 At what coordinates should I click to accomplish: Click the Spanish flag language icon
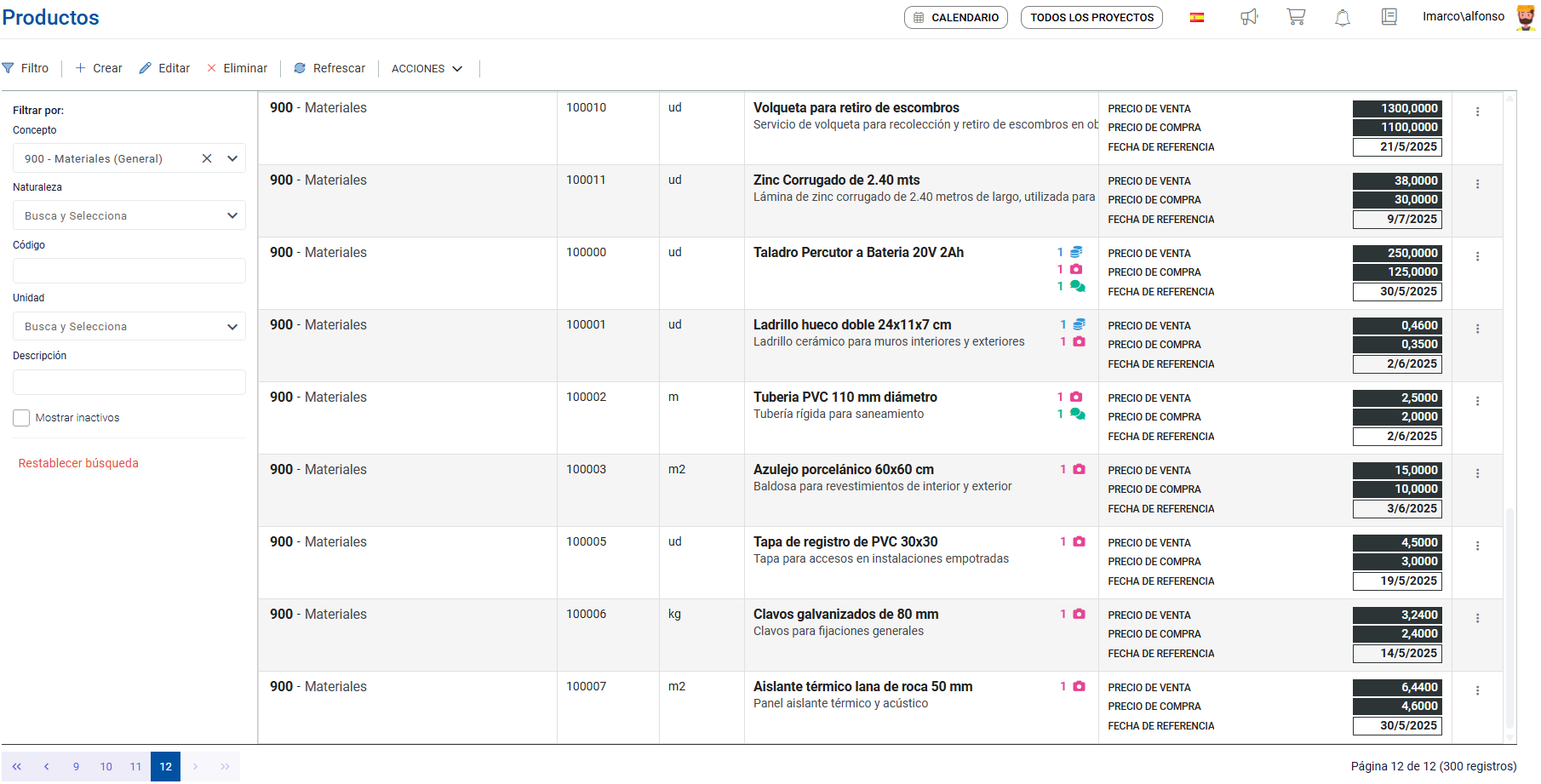(1197, 17)
